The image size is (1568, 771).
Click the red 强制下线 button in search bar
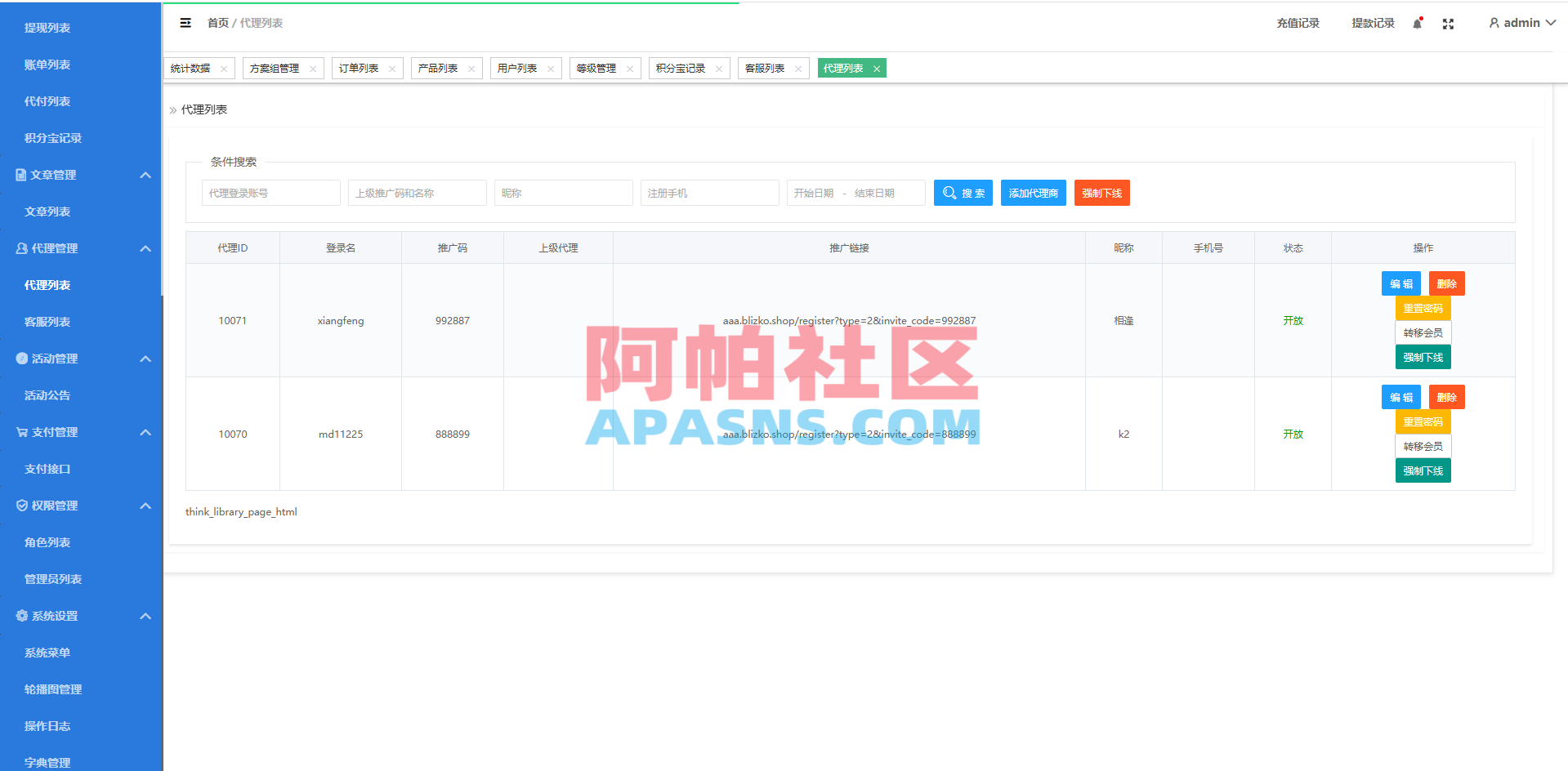pos(1102,193)
